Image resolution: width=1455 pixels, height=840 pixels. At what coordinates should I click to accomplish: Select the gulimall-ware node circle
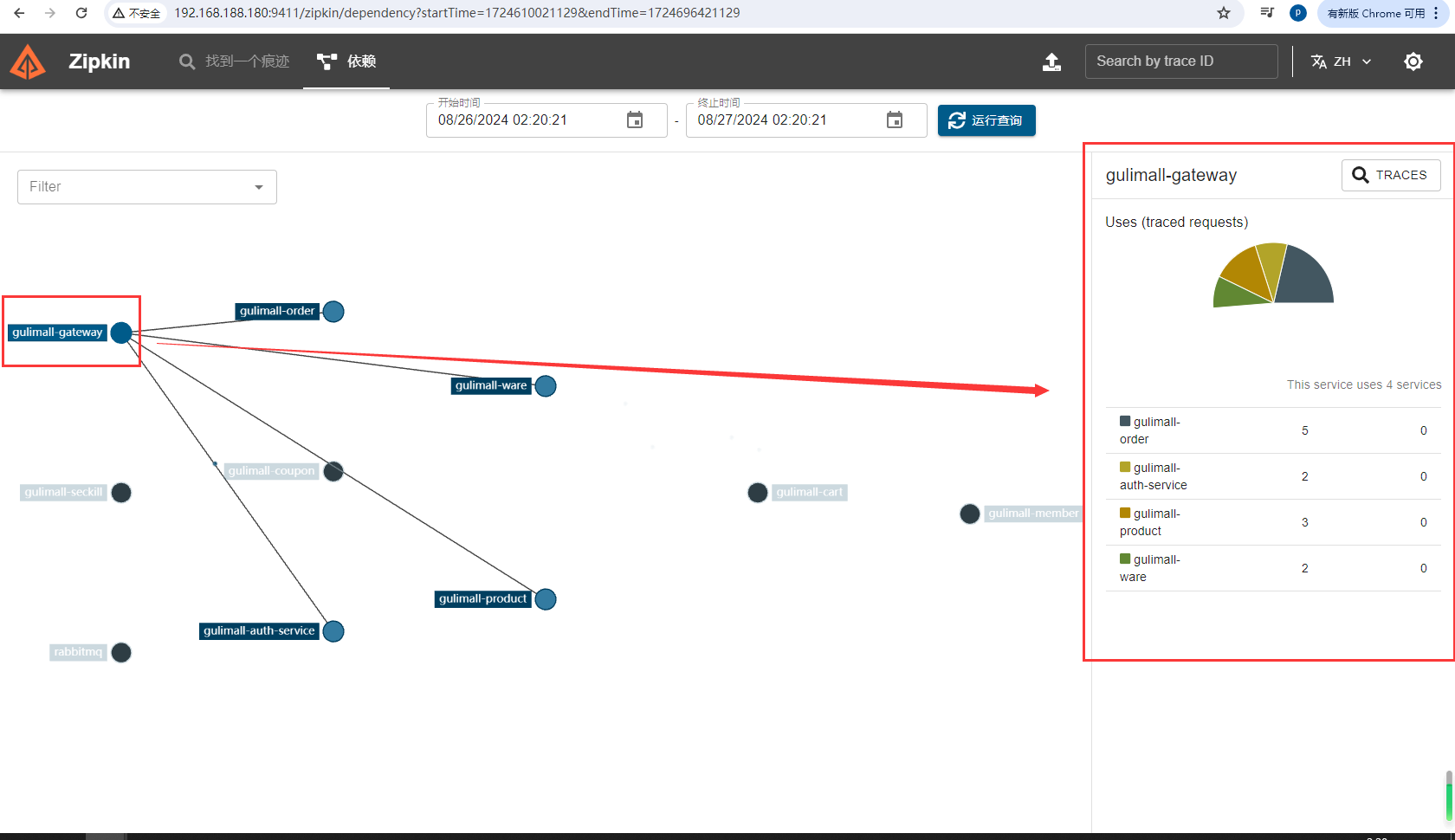click(x=546, y=386)
